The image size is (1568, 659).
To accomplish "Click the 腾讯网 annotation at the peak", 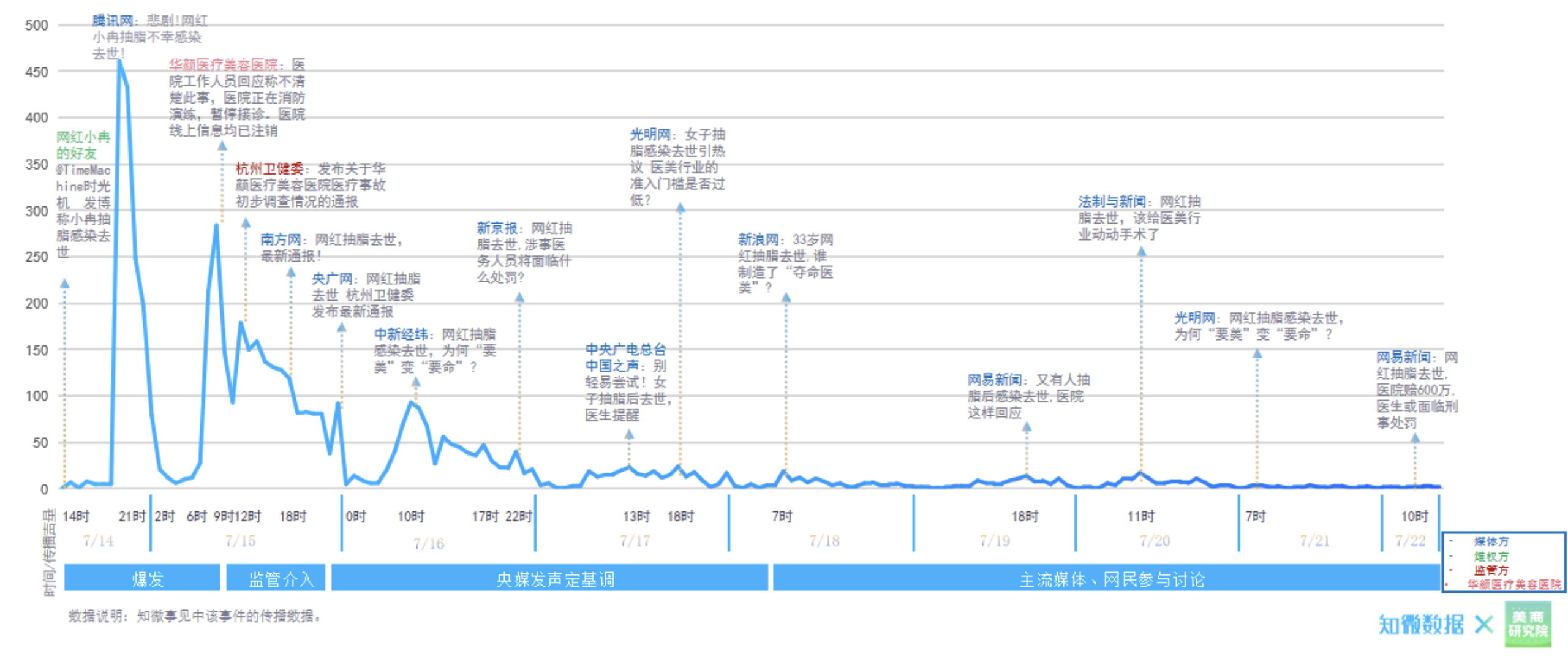I will [149, 37].
